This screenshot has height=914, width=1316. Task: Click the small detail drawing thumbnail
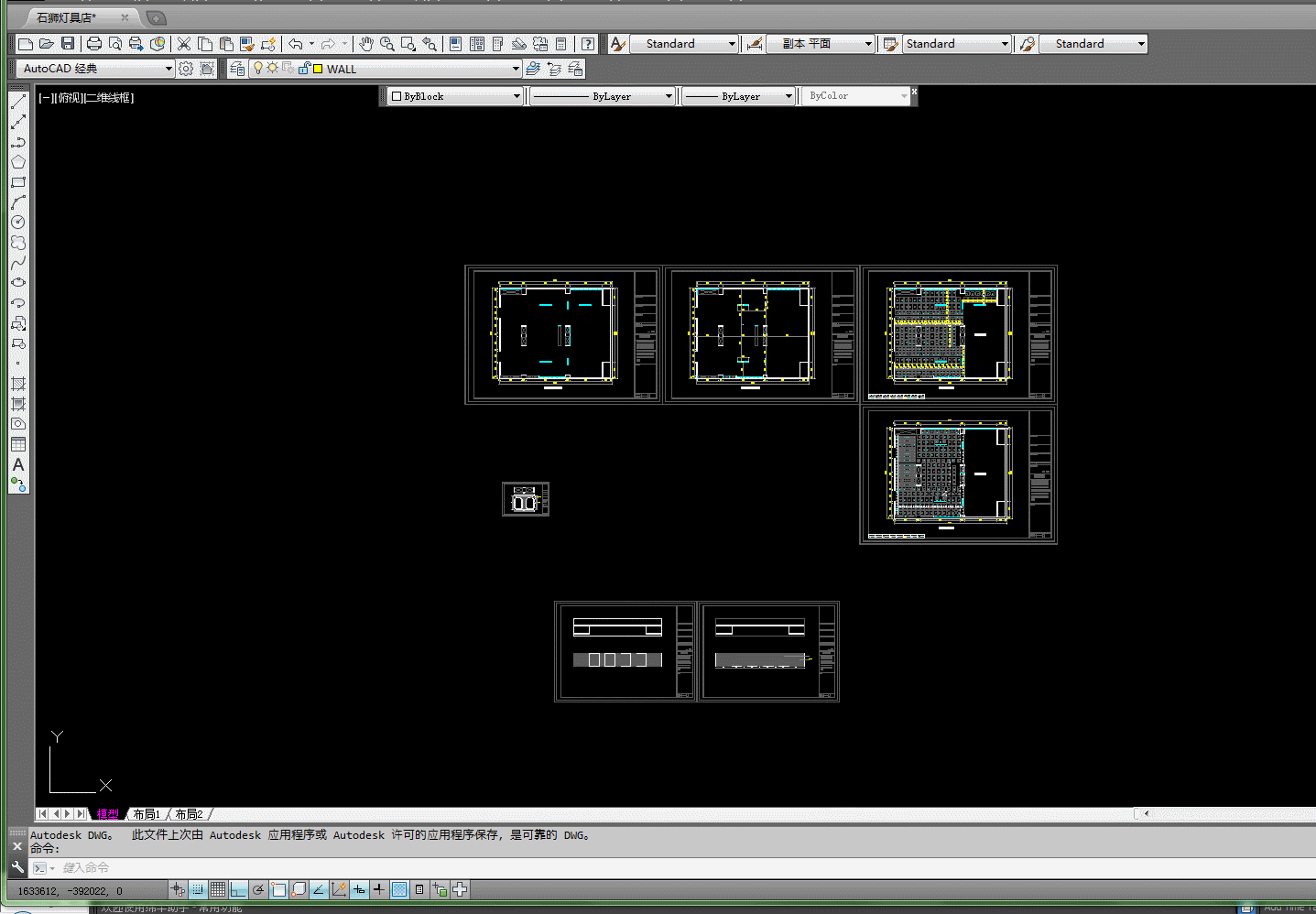(526, 499)
